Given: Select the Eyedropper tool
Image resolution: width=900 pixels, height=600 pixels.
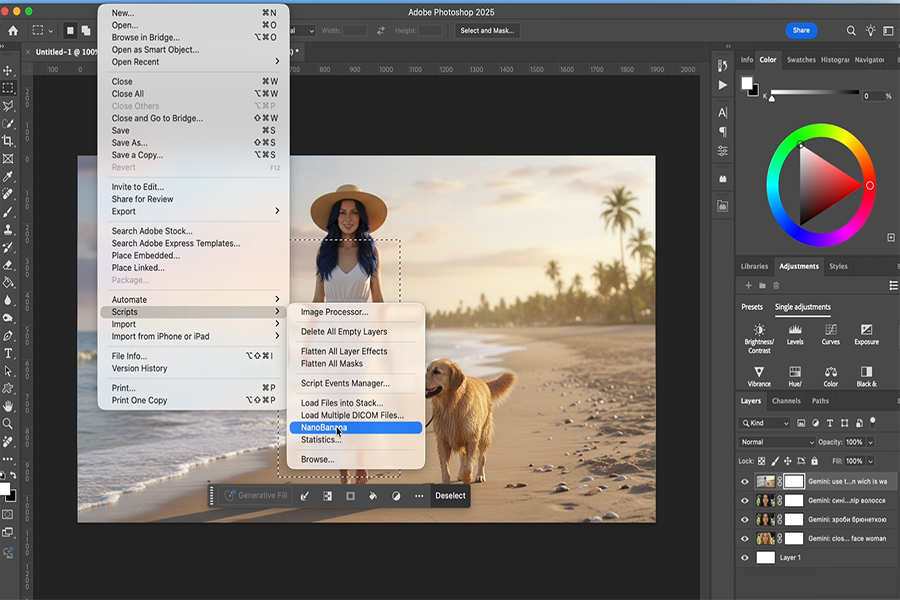Looking at the screenshot, I should 8,176.
